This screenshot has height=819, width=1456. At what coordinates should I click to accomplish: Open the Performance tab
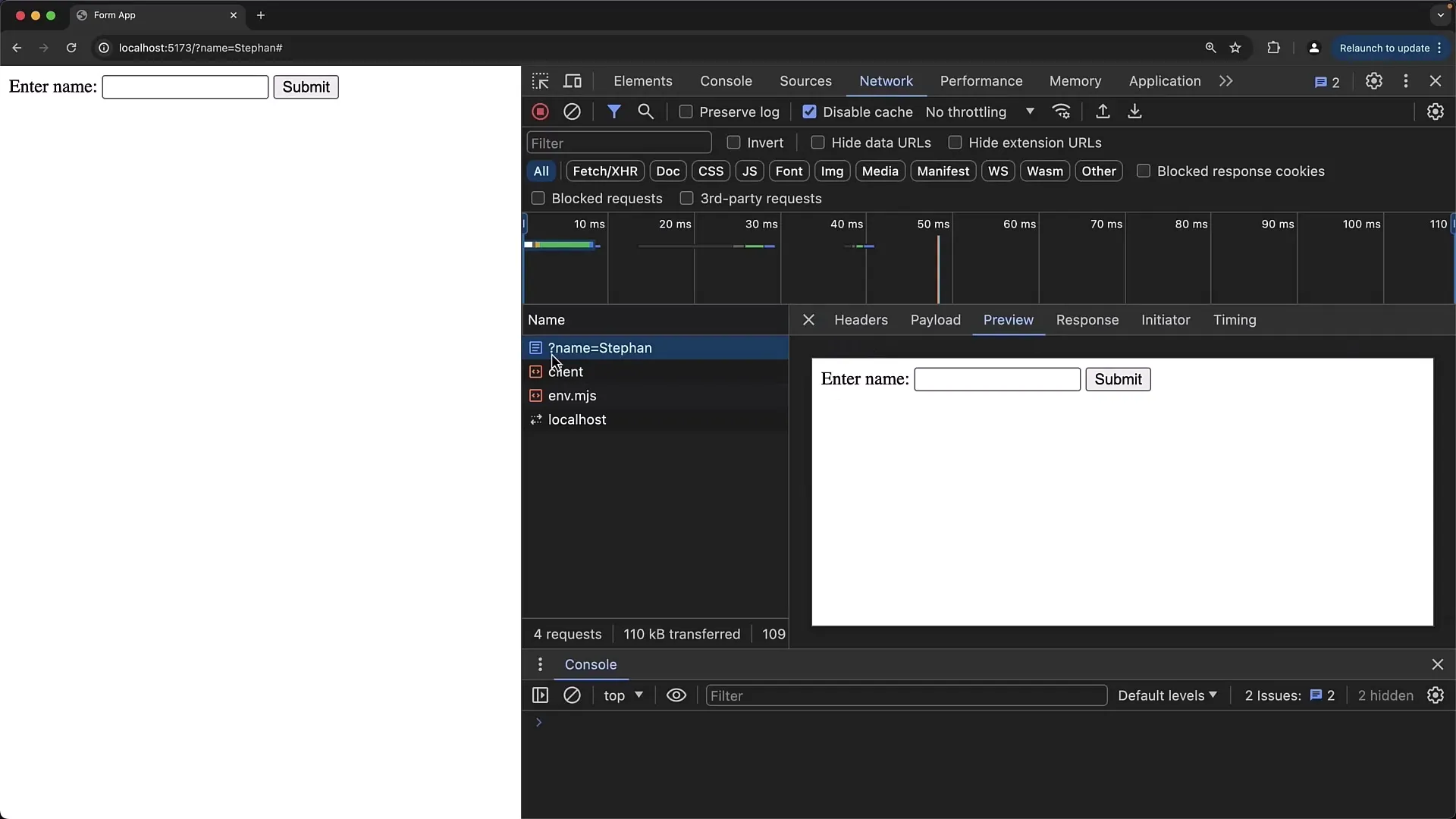pos(981,81)
